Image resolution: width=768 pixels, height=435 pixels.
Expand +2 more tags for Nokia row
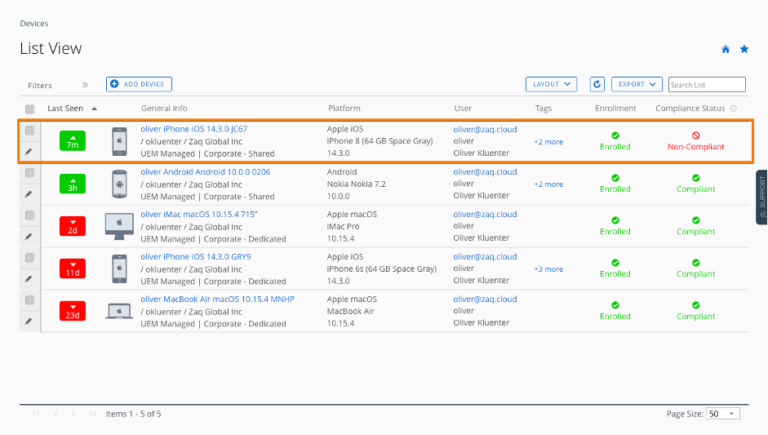click(x=549, y=184)
